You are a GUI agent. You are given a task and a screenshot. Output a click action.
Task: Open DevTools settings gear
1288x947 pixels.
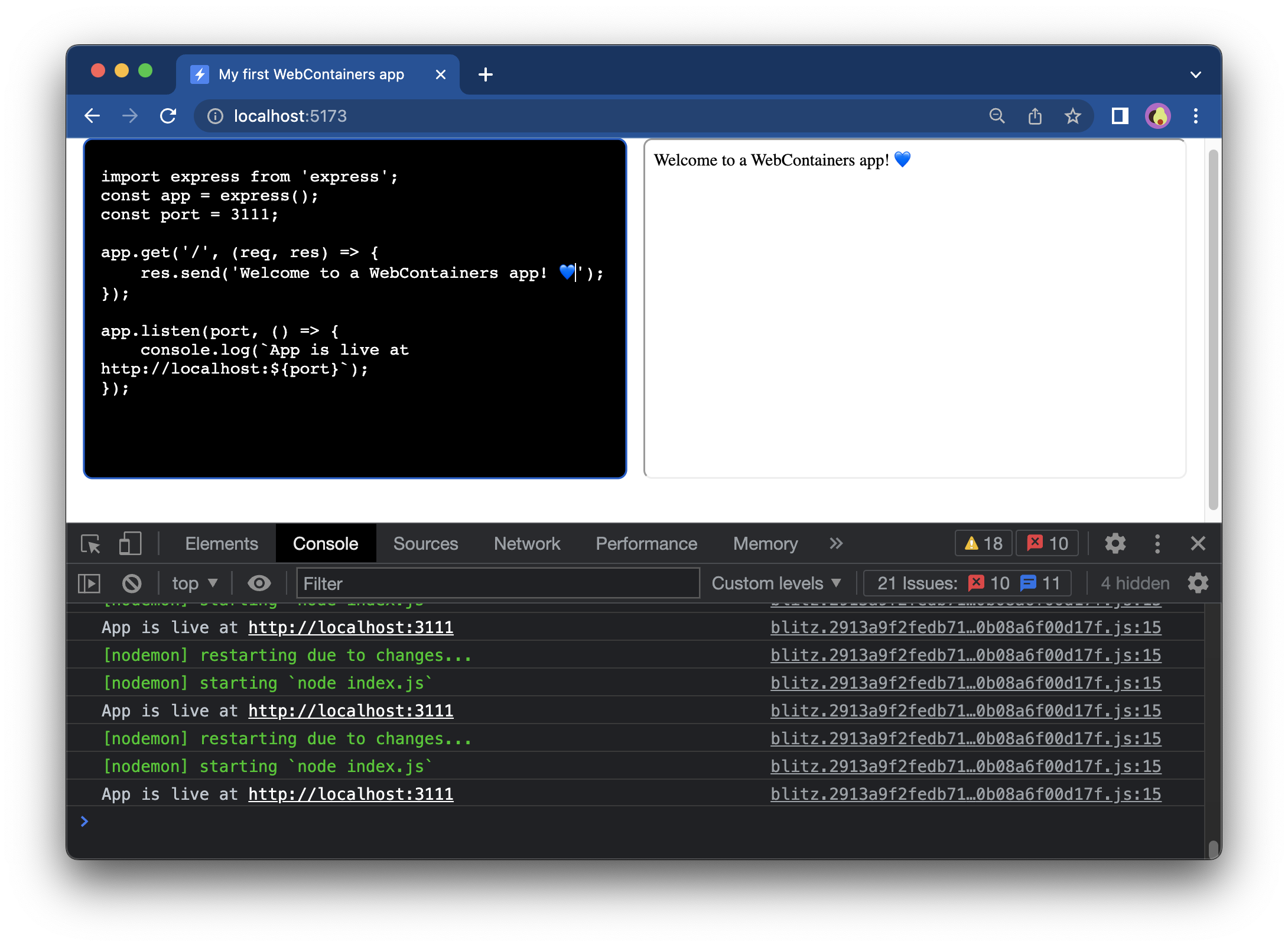1115,543
